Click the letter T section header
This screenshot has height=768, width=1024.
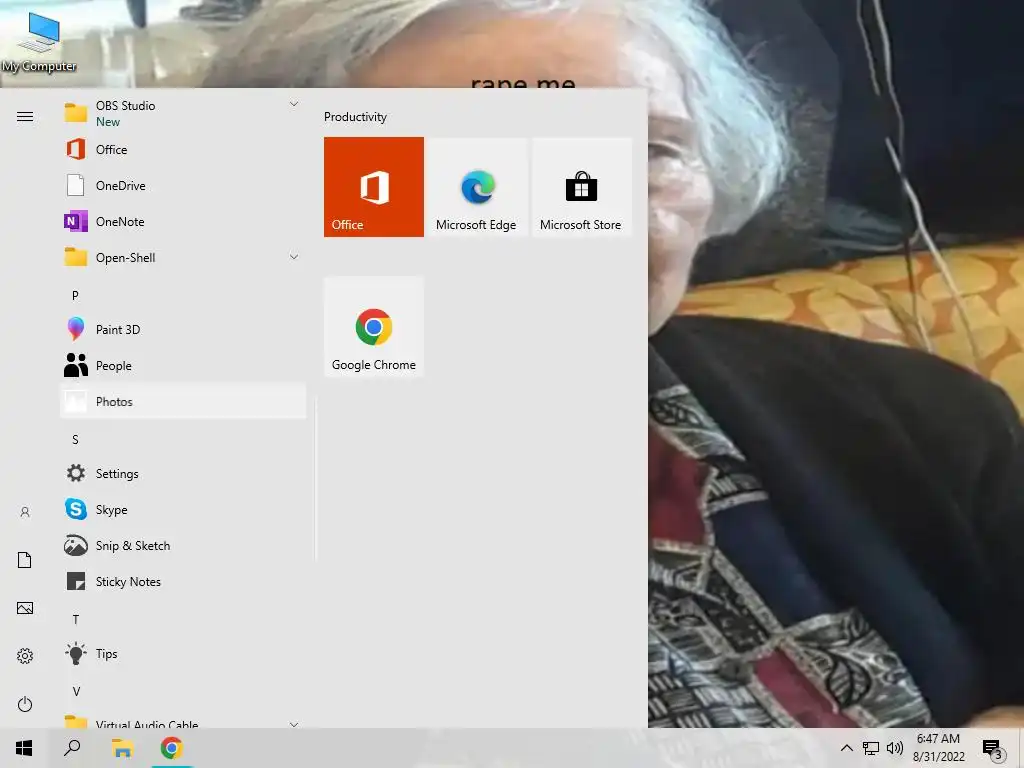tap(76, 619)
